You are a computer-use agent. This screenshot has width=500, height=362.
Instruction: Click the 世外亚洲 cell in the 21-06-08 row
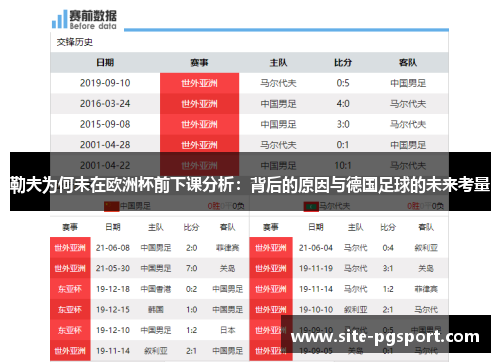click(70, 248)
